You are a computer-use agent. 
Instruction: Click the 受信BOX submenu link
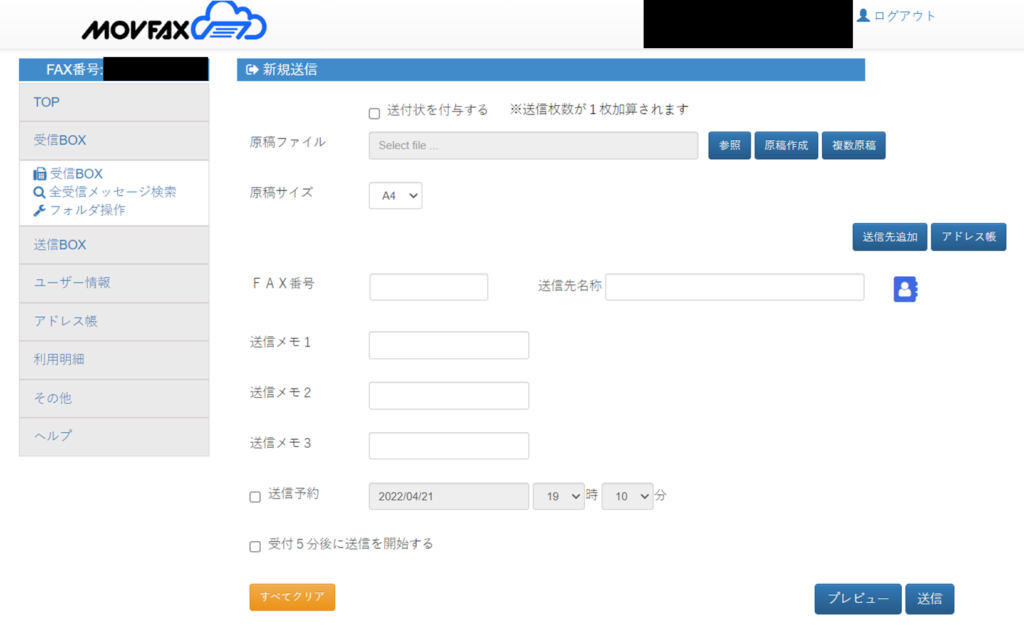click(76, 174)
